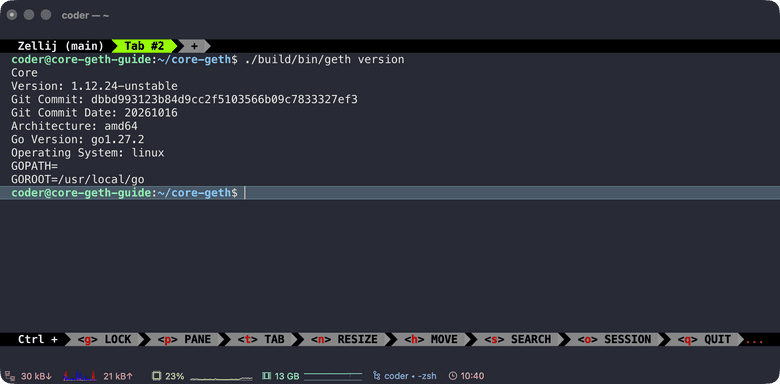Switch to the Tab #2 tab

point(144,46)
